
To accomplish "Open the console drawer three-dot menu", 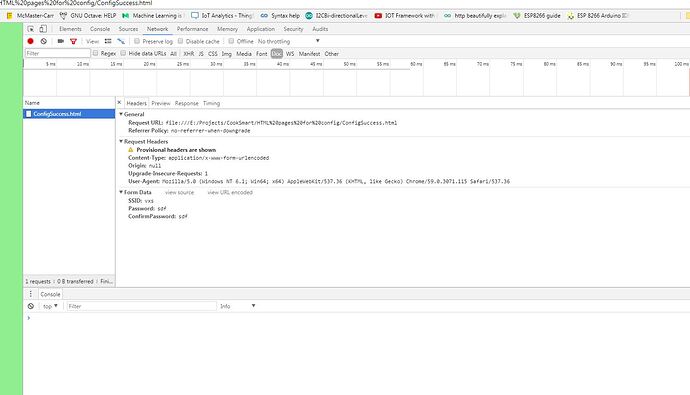I will pyautogui.click(x=30, y=294).
